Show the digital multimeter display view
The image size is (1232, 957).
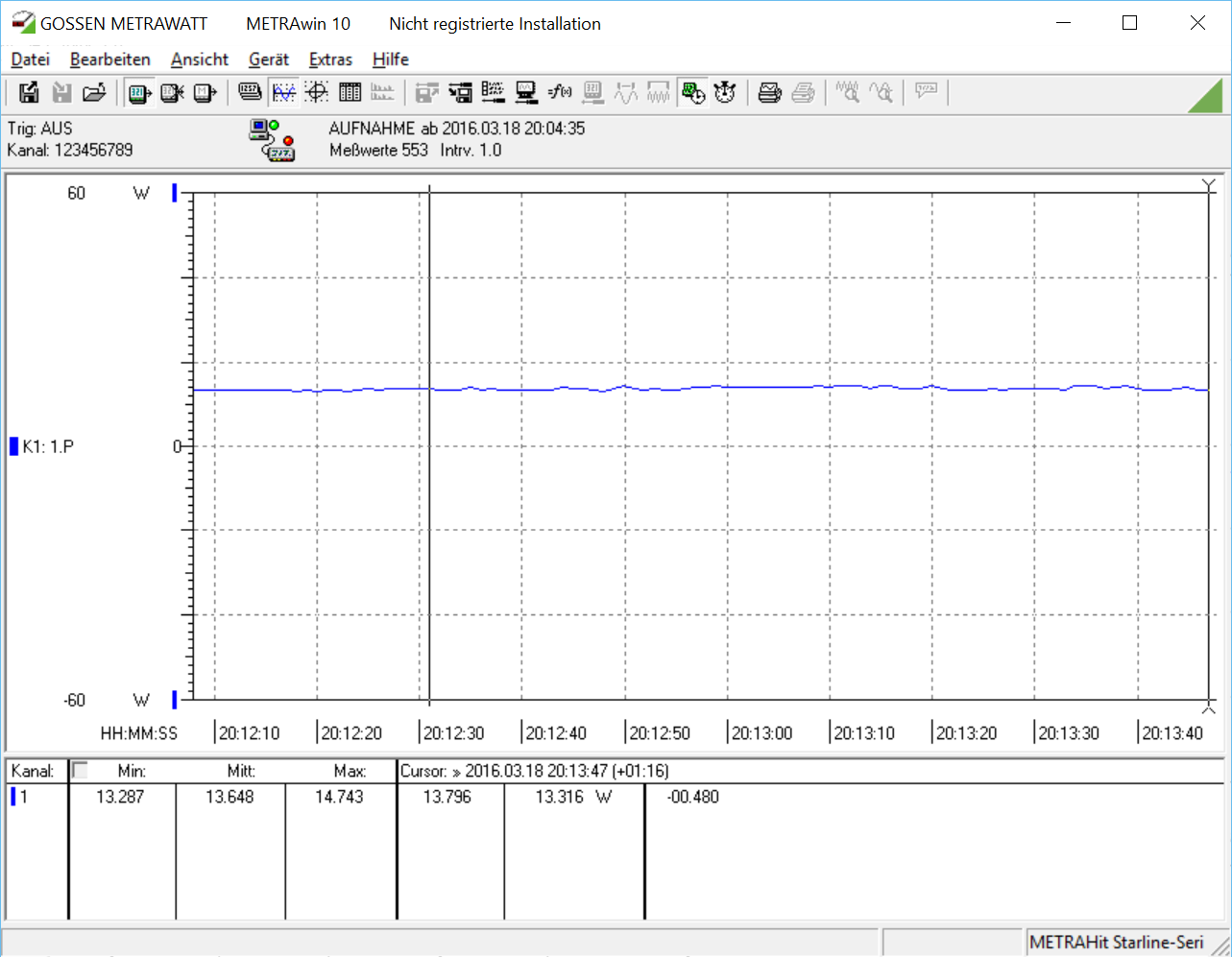tap(251, 92)
